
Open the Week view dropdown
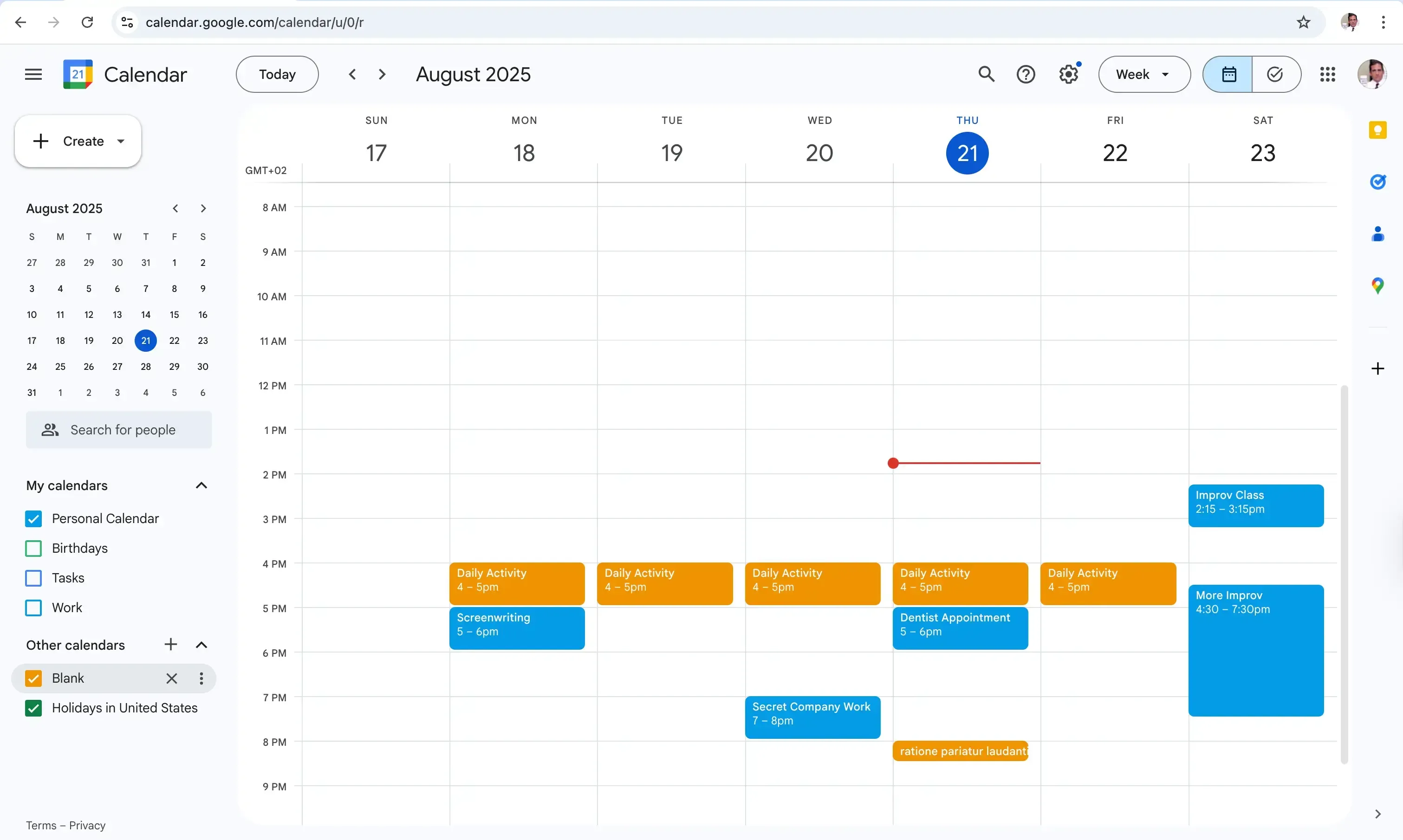(x=1143, y=74)
